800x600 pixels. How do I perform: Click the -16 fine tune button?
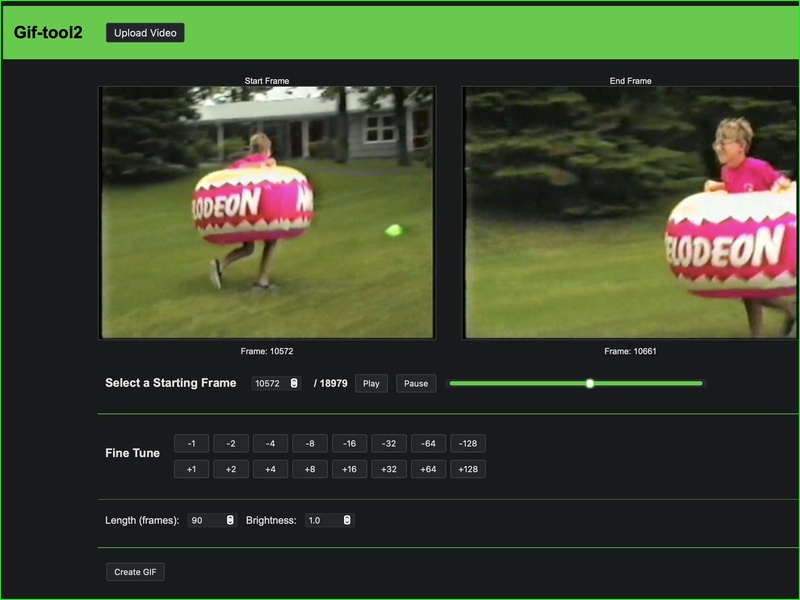point(349,443)
